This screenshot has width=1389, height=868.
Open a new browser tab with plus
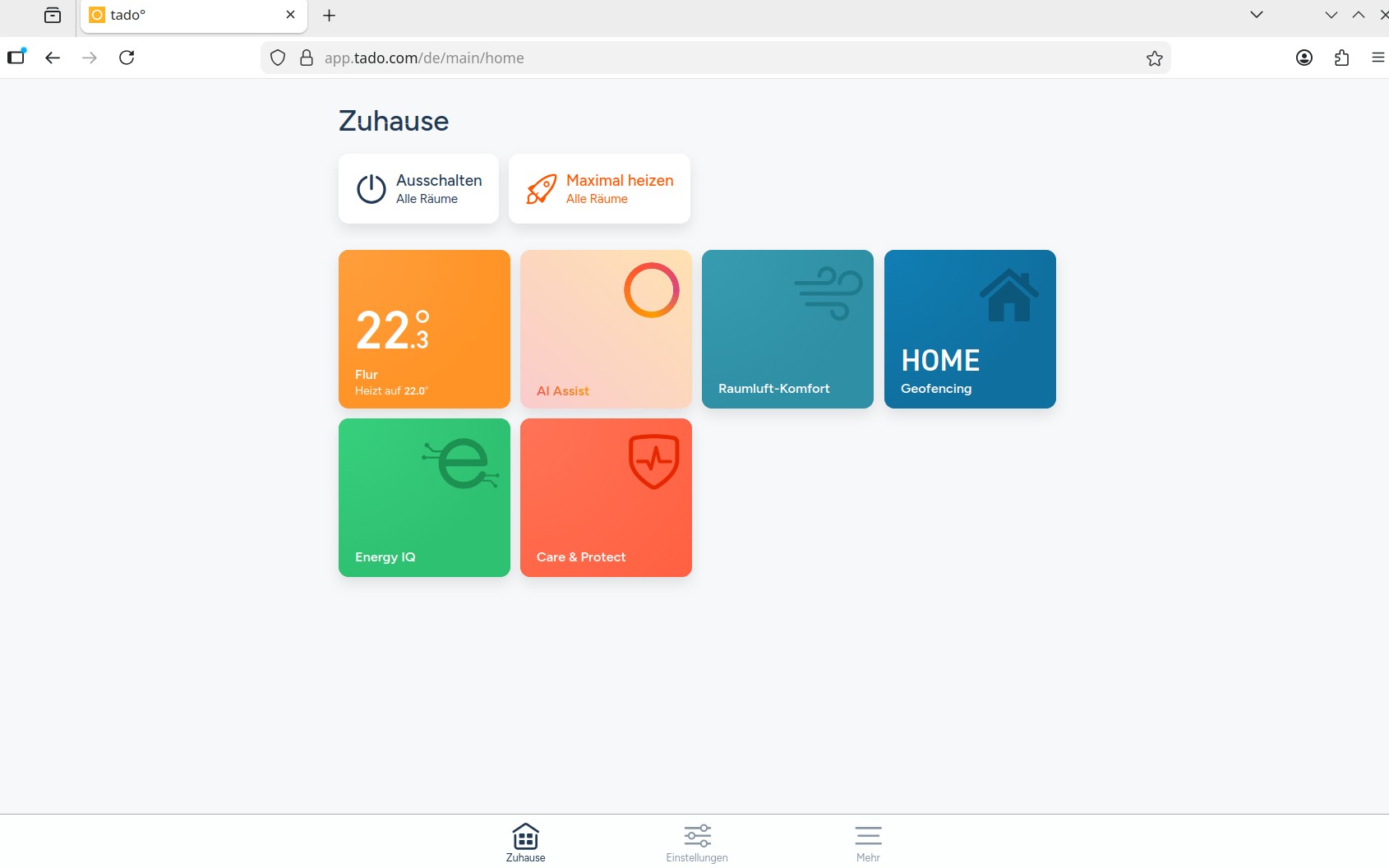pyautogui.click(x=329, y=16)
